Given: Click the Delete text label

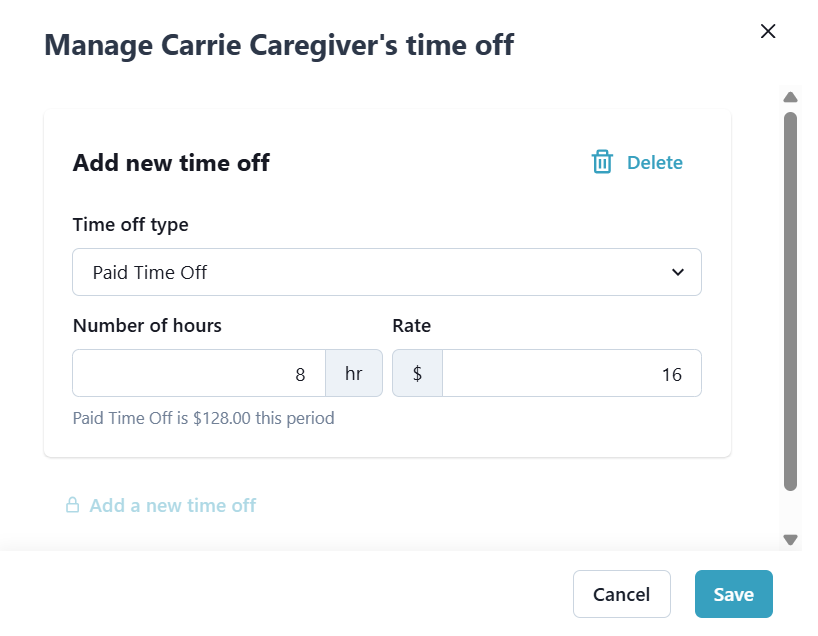Looking at the screenshot, I should coord(655,162).
